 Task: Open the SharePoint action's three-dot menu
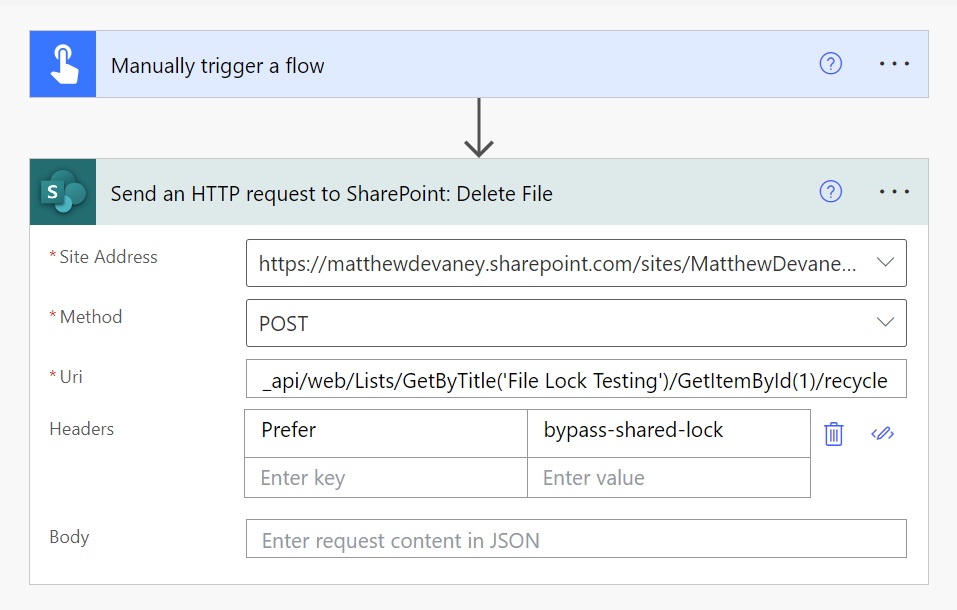pyautogui.click(x=894, y=192)
